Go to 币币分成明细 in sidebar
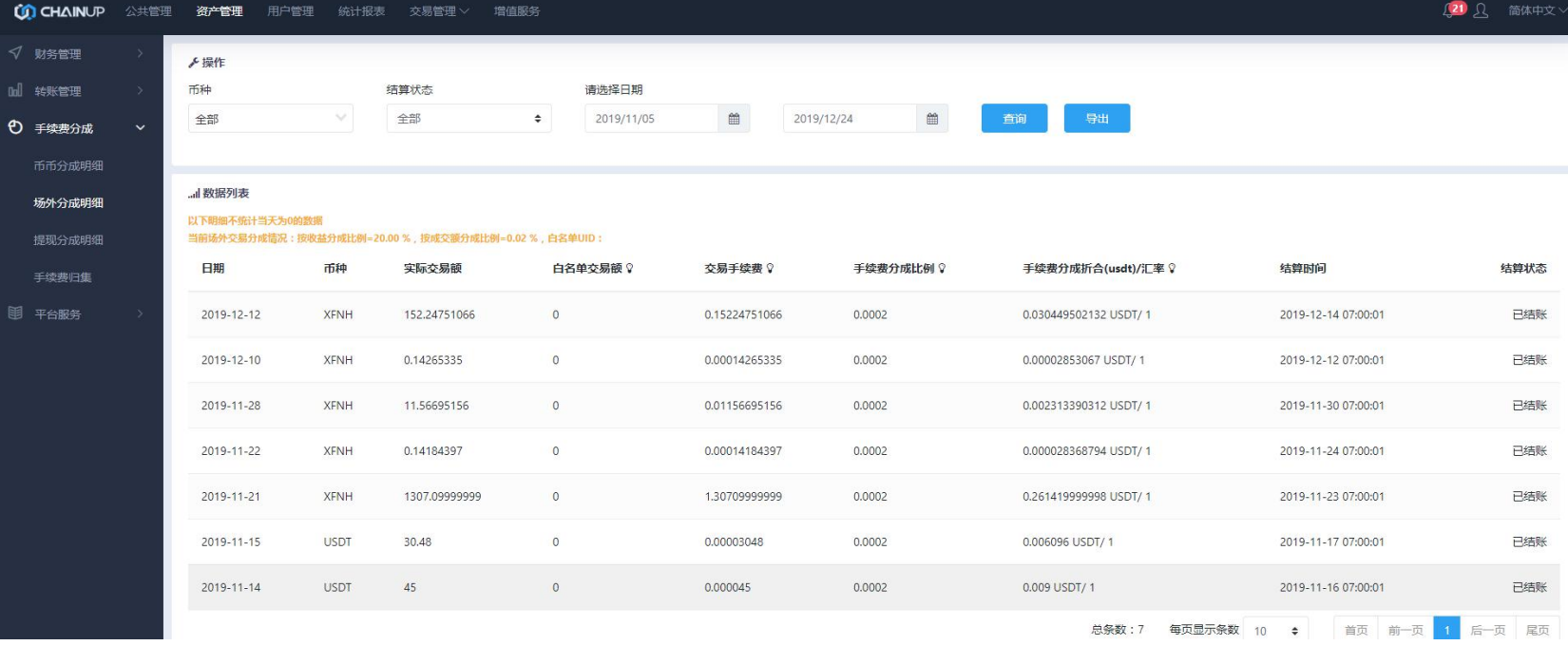 [68, 165]
